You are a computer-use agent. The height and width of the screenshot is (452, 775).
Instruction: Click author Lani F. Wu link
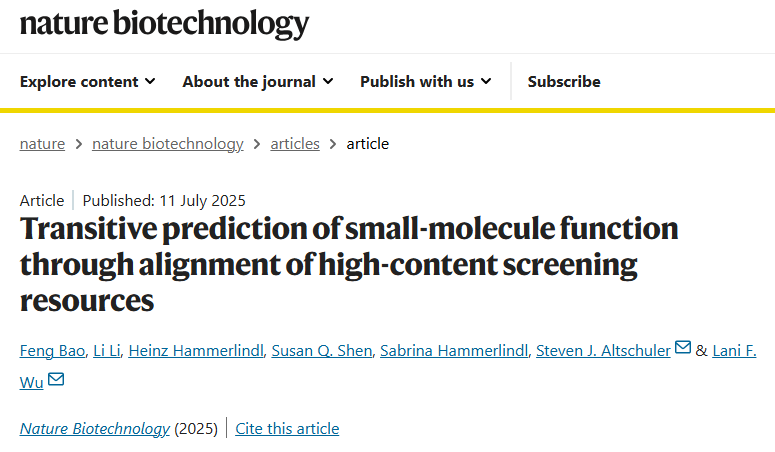[x=734, y=351]
